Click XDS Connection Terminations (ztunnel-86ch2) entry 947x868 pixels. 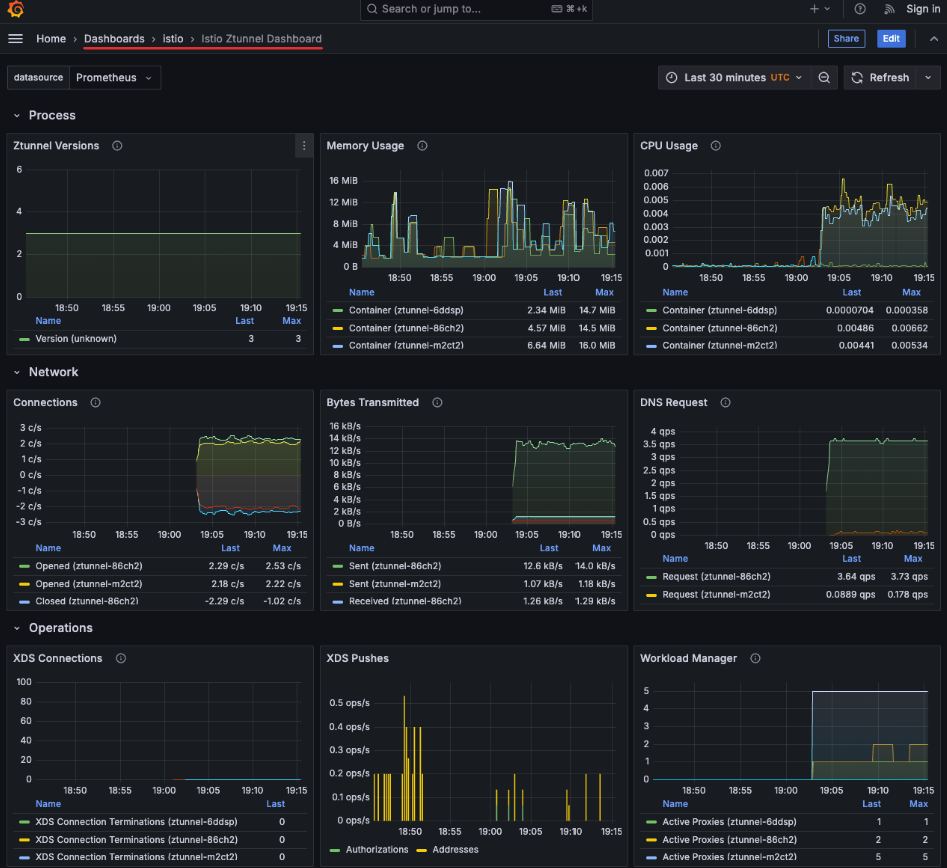(136, 840)
